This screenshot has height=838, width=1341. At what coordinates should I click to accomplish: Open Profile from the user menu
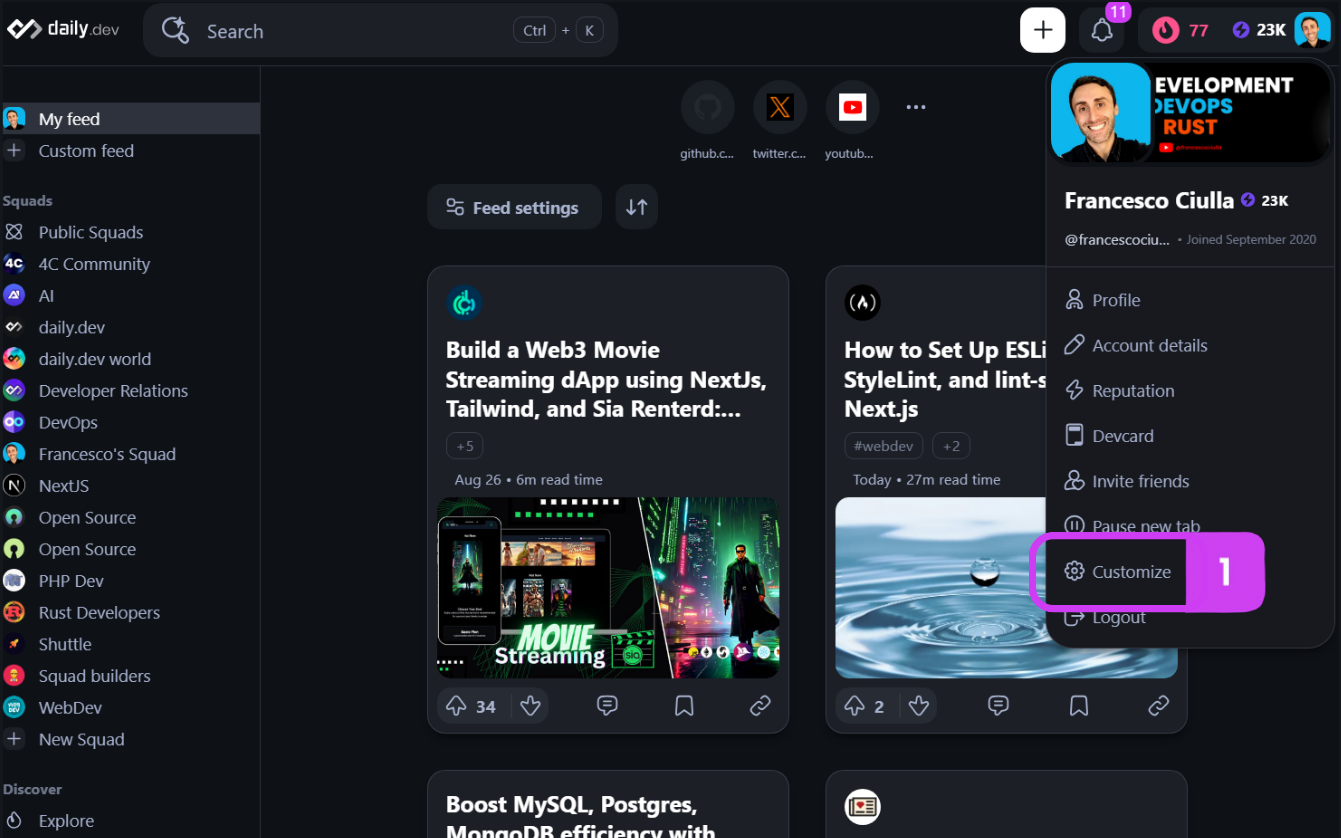pyautogui.click(x=1190, y=300)
